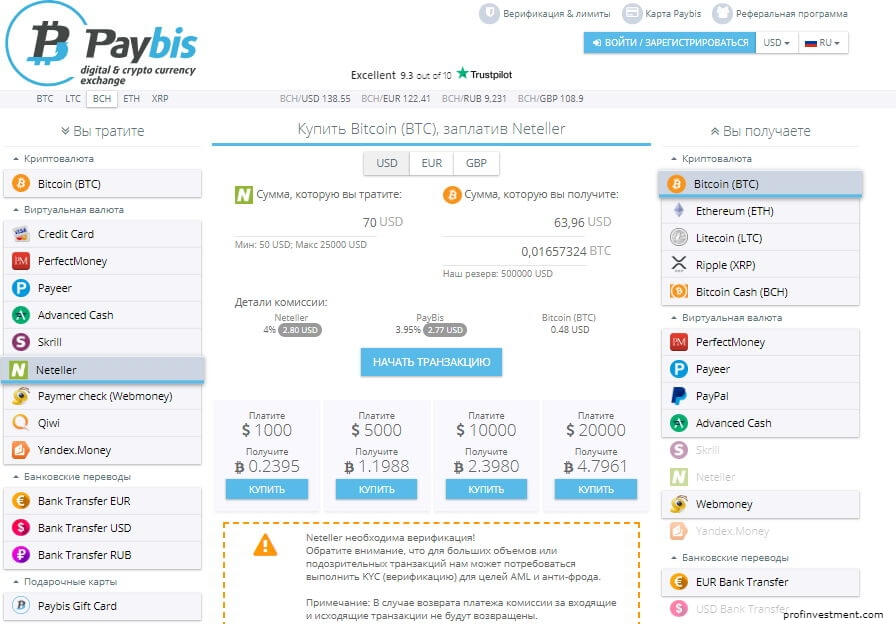Open the RU language dropdown
896x624 pixels.
[x=823, y=43]
